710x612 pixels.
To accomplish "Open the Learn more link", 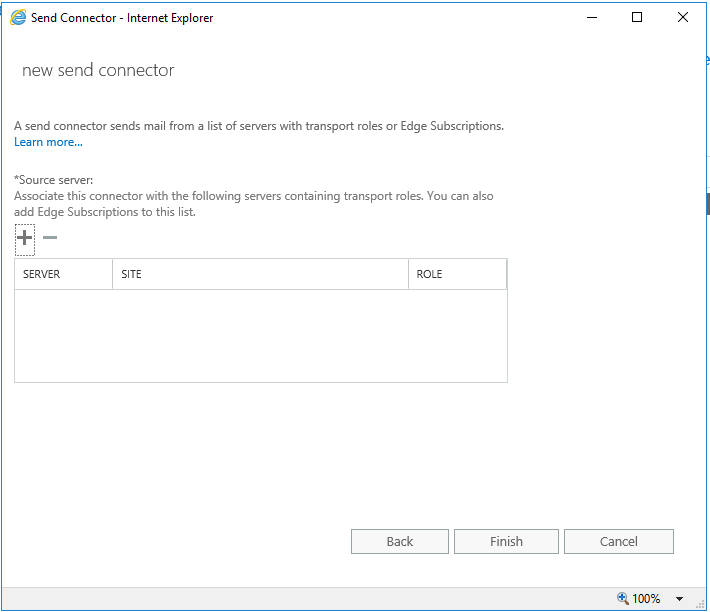I will (x=48, y=142).
